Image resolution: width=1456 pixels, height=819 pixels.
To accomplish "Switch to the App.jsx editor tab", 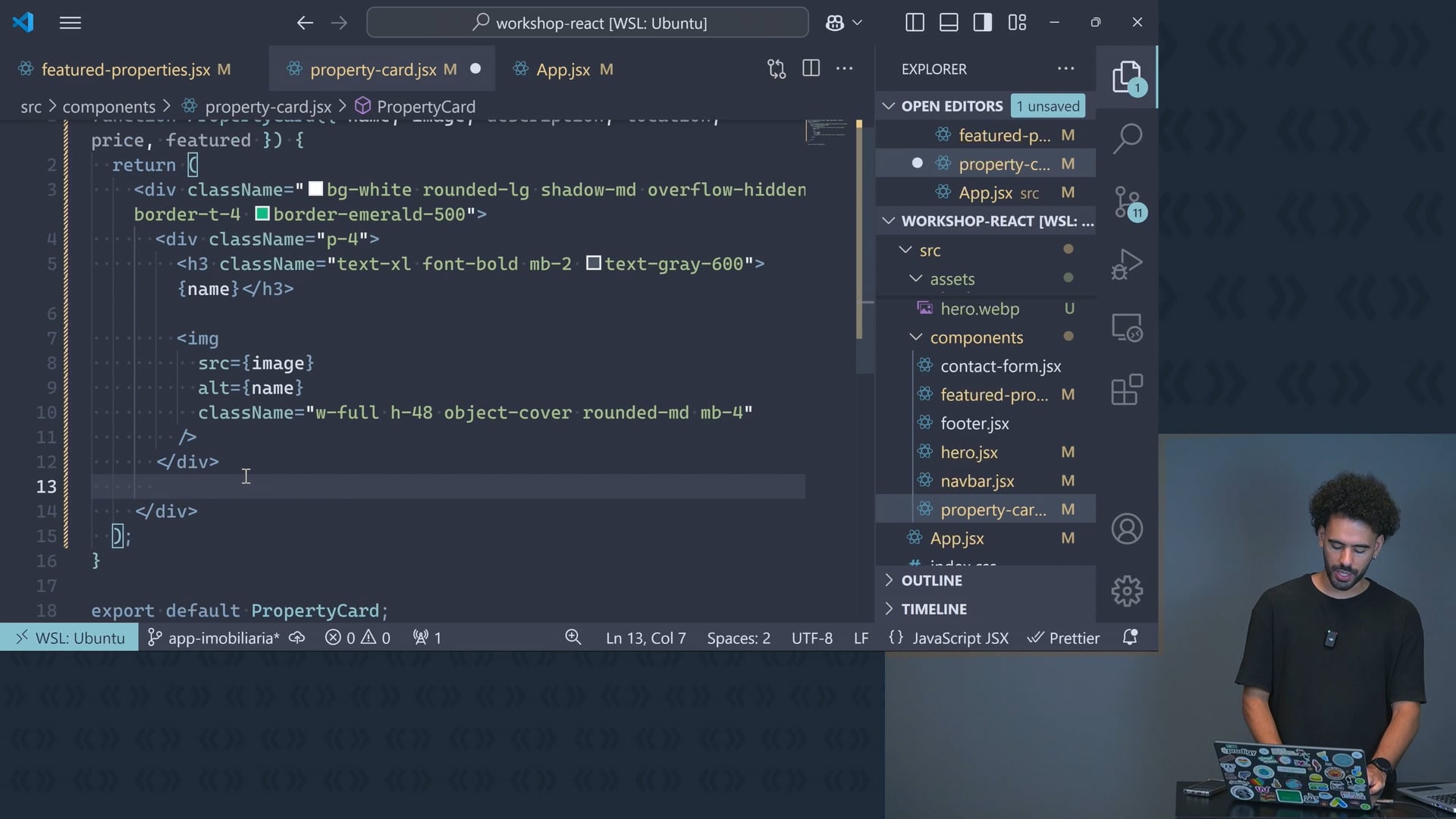I will 563,70.
